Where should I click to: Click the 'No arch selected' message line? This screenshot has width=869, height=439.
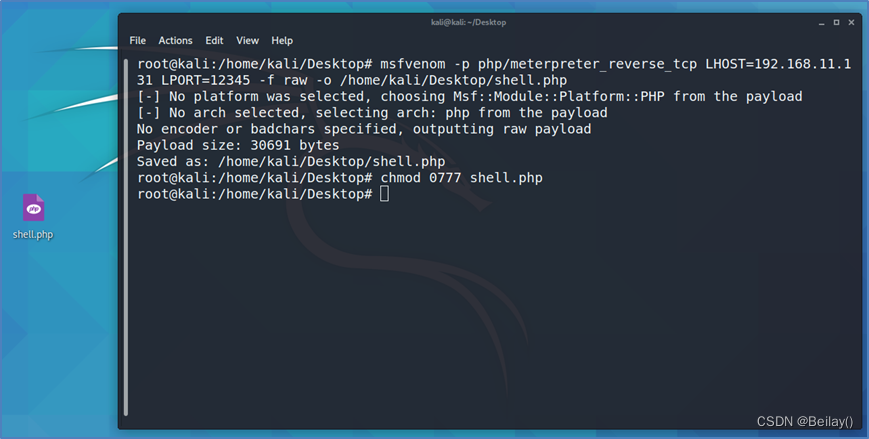(x=372, y=113)
